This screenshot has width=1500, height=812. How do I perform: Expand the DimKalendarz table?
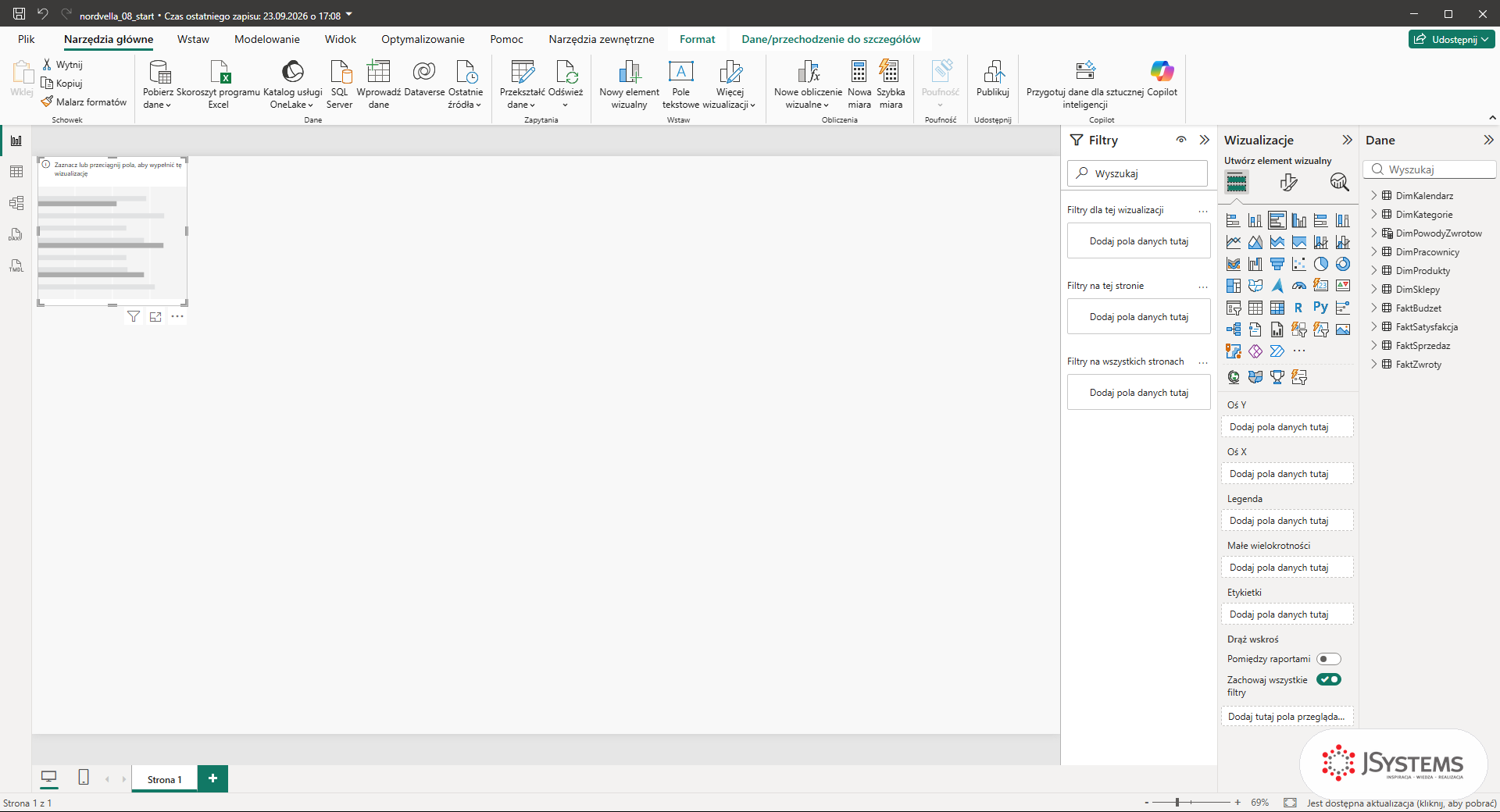point(1374,196)
